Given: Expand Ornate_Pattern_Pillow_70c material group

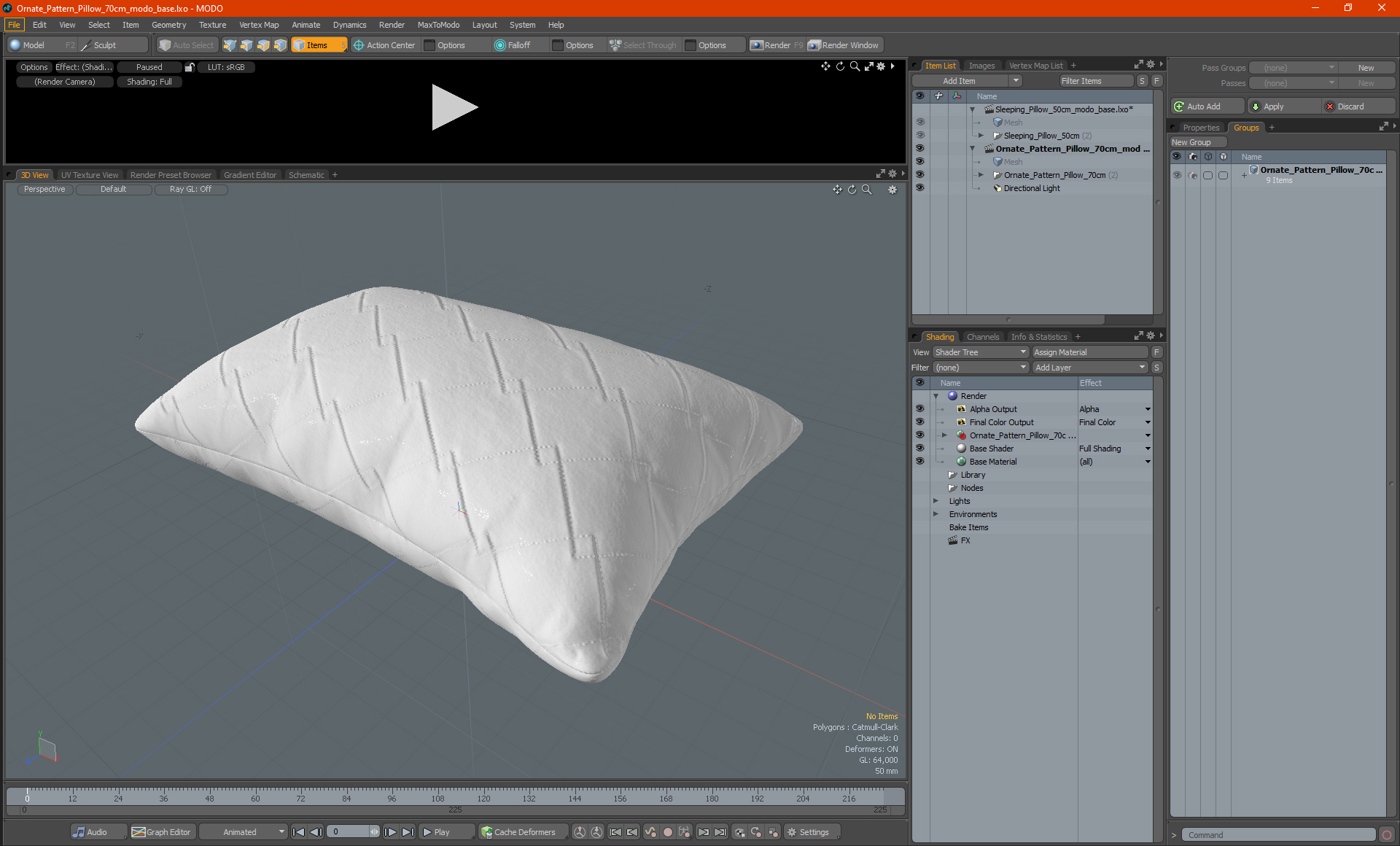Looking at the screenshot, I should 945,435.
